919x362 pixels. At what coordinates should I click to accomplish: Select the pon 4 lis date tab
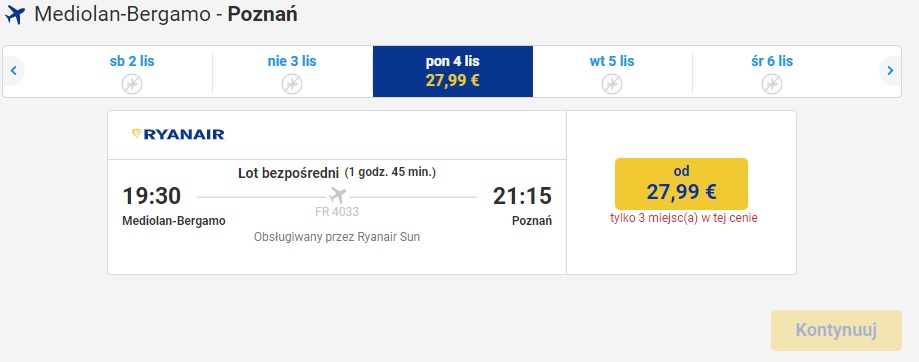452,71
